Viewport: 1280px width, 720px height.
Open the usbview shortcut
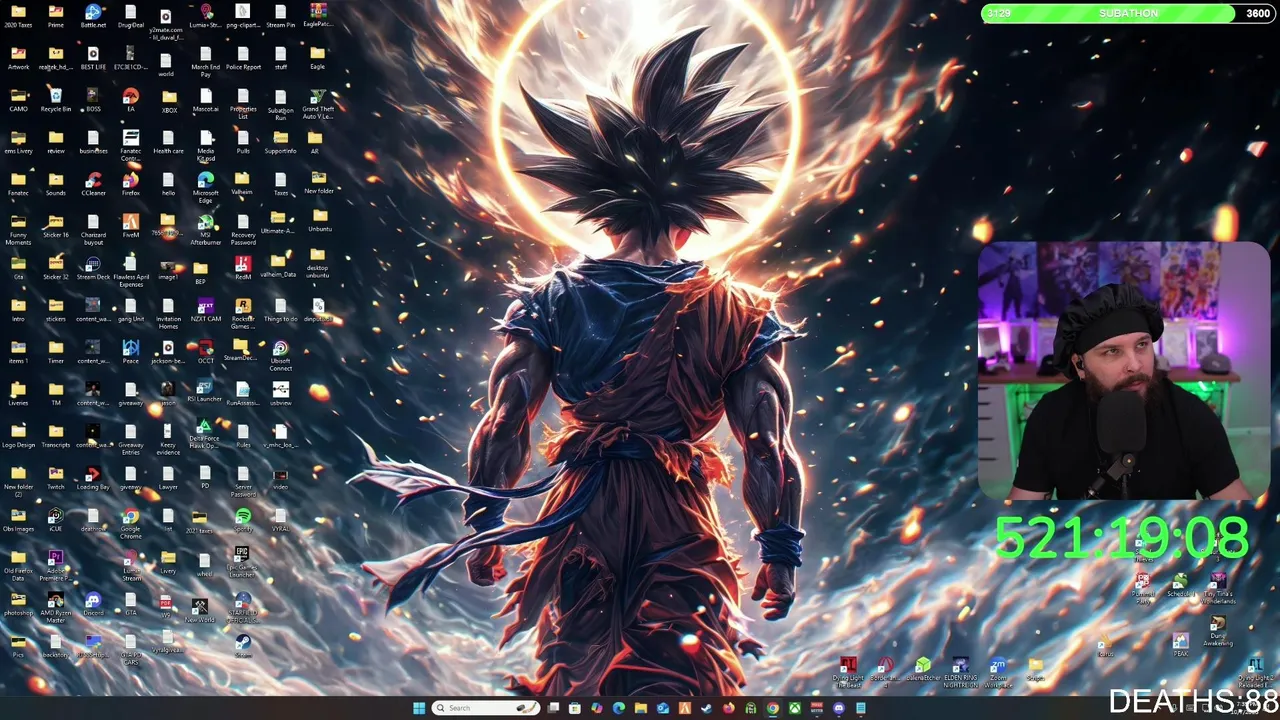coord(281,394)
